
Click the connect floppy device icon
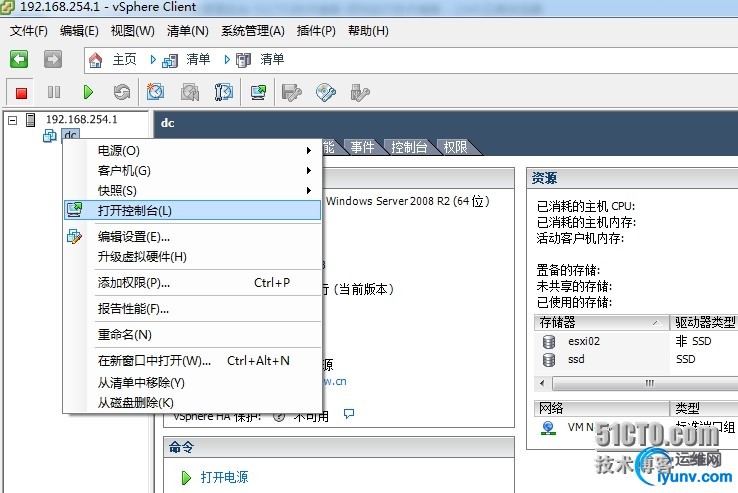pyautogui.click(x=291, y=92)
